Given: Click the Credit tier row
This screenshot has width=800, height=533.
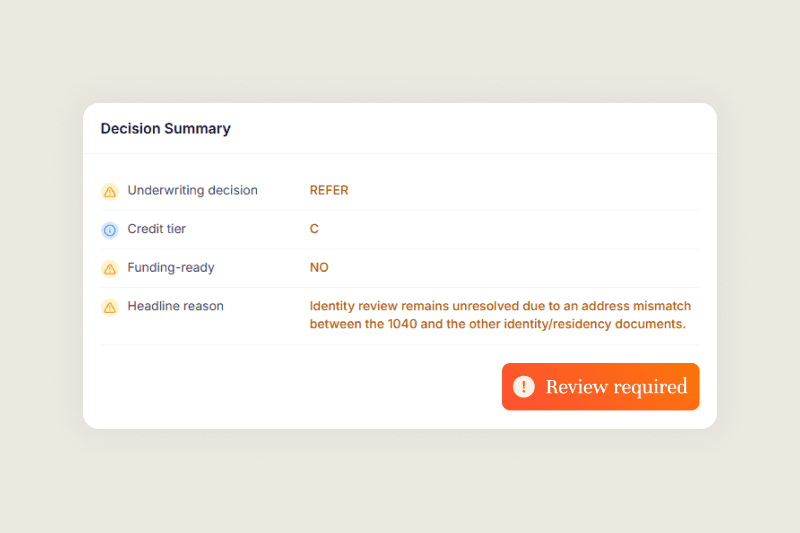Looking at the screenshot, I should 400,230.
